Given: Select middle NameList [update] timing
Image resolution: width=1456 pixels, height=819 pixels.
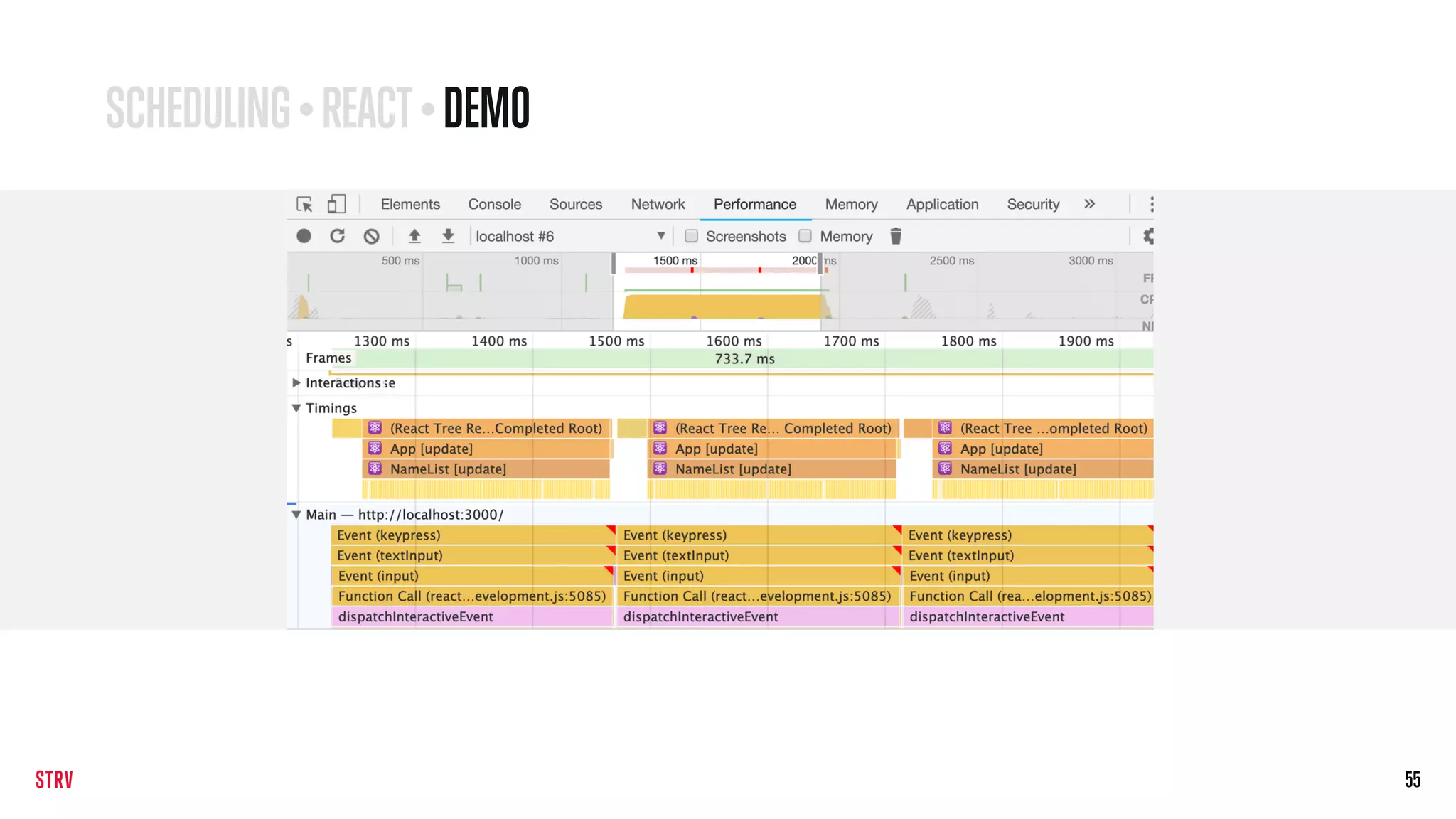Looking at the screenshot, I should 772,469.
